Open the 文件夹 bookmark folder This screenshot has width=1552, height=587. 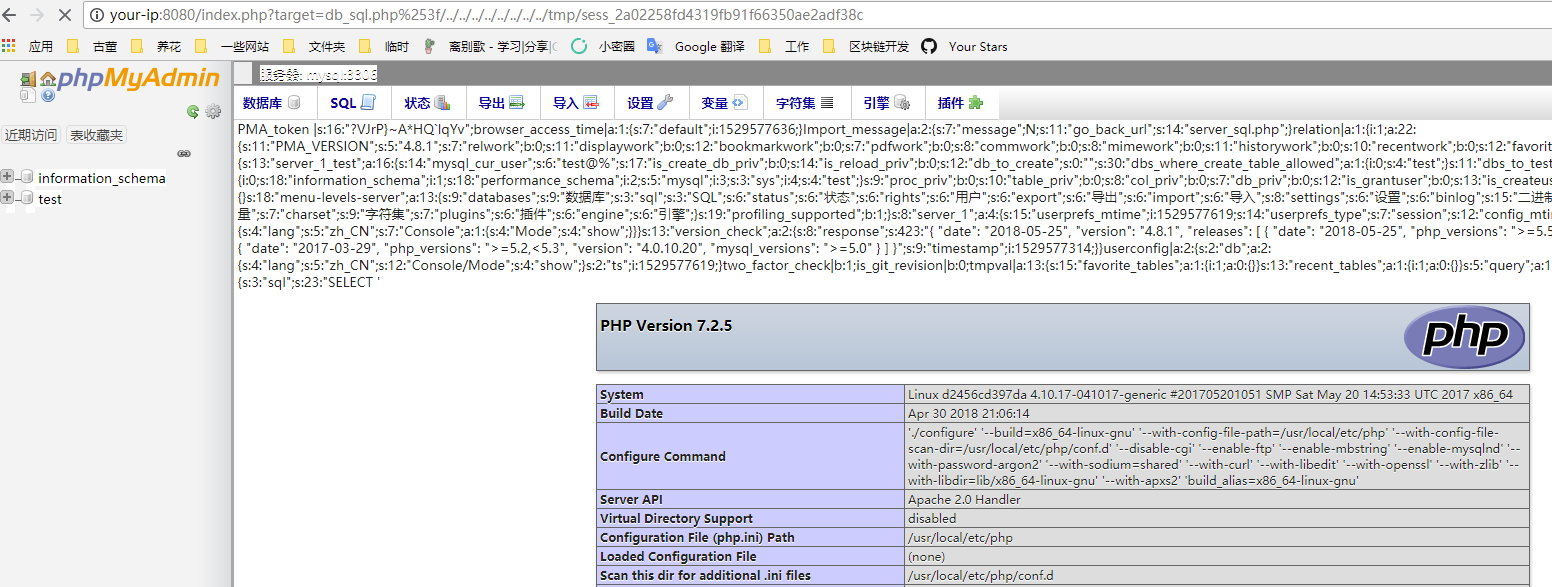[315, 46]
